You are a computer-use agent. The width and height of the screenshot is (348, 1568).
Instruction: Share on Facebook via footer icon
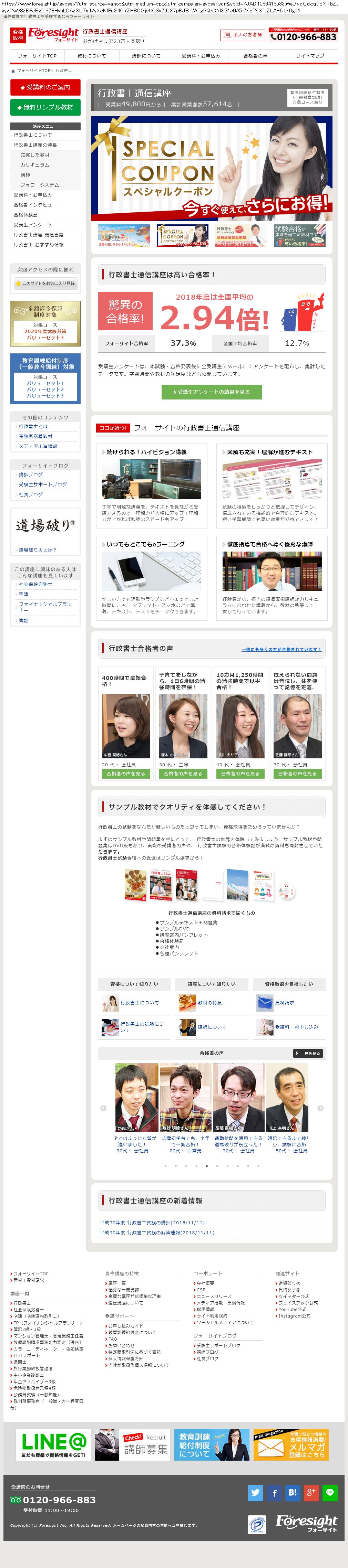[x=274, y=1493]
